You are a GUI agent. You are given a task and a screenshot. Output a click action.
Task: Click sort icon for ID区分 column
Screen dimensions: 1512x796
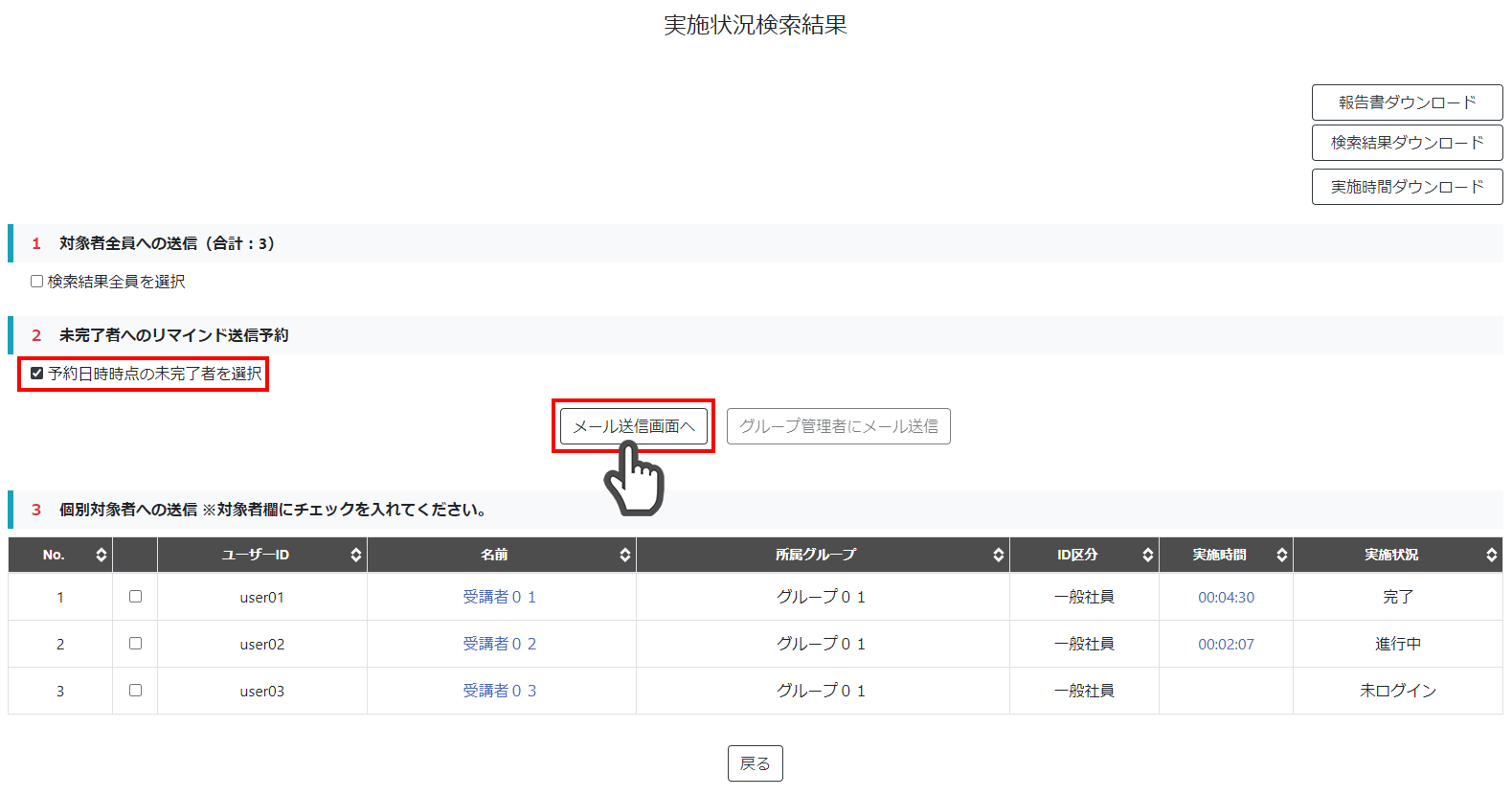pyautogui.click(x=1147, y=555)
